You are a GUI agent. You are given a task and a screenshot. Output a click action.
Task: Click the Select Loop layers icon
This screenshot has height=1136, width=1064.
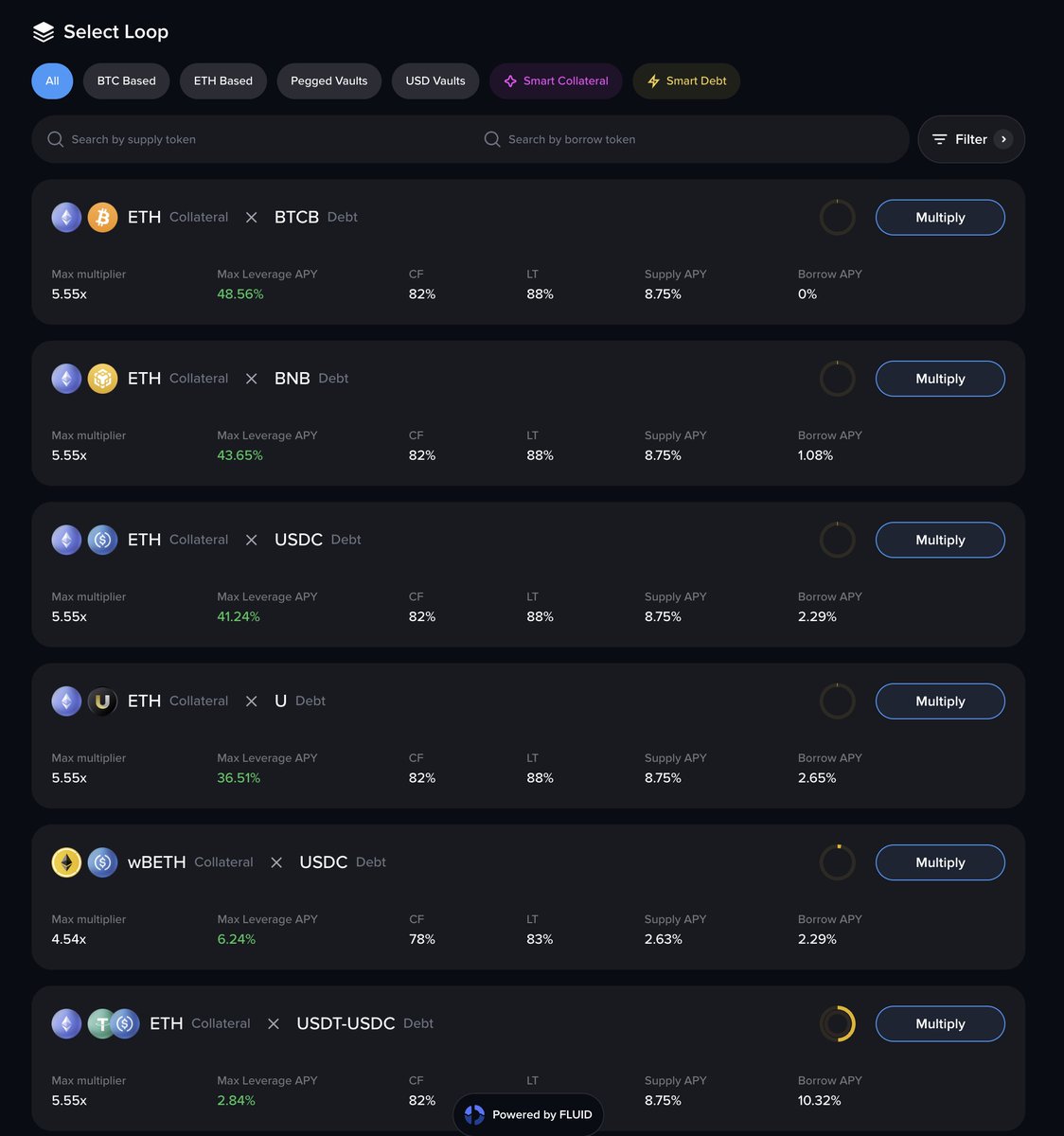(44, 32)
